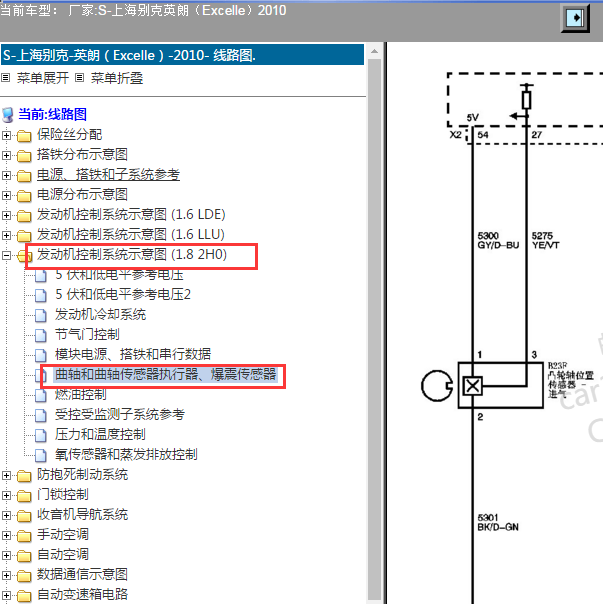603x604 pixels.
Task: Click the 收音机导航系统 folder icon
Action: click(24, 516)
